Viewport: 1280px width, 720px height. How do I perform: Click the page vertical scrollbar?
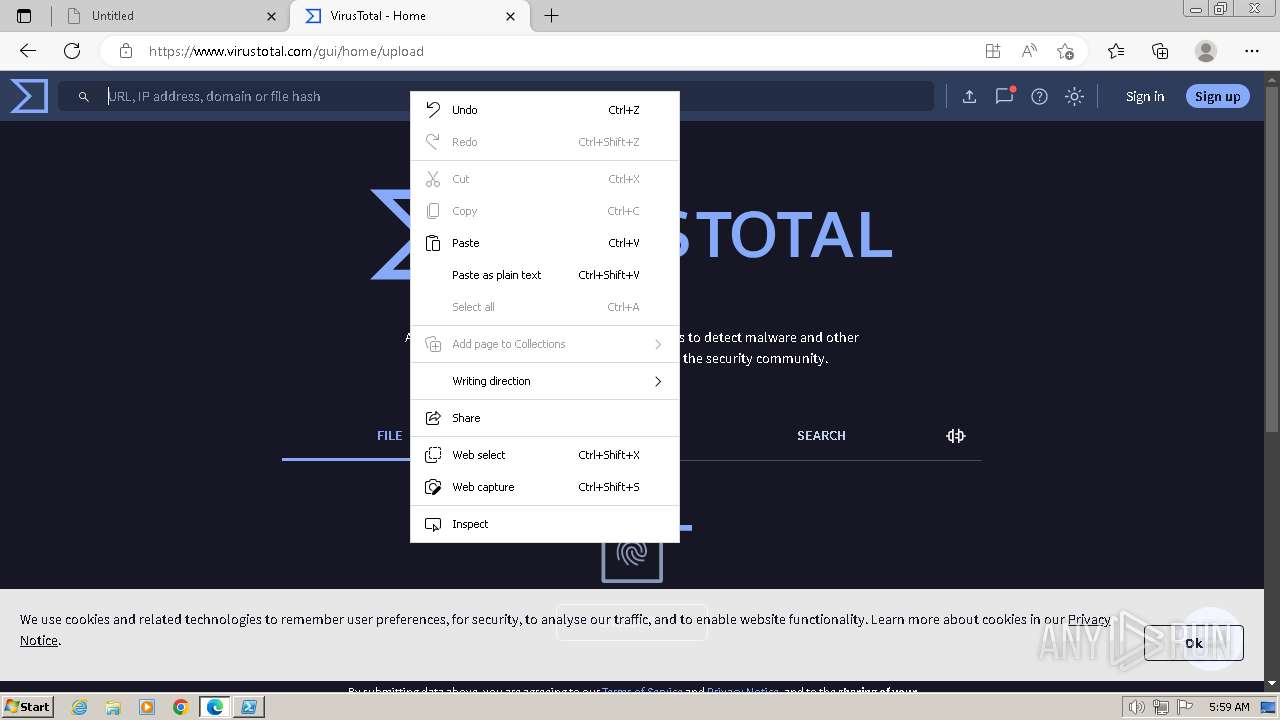coord(1272,260)
